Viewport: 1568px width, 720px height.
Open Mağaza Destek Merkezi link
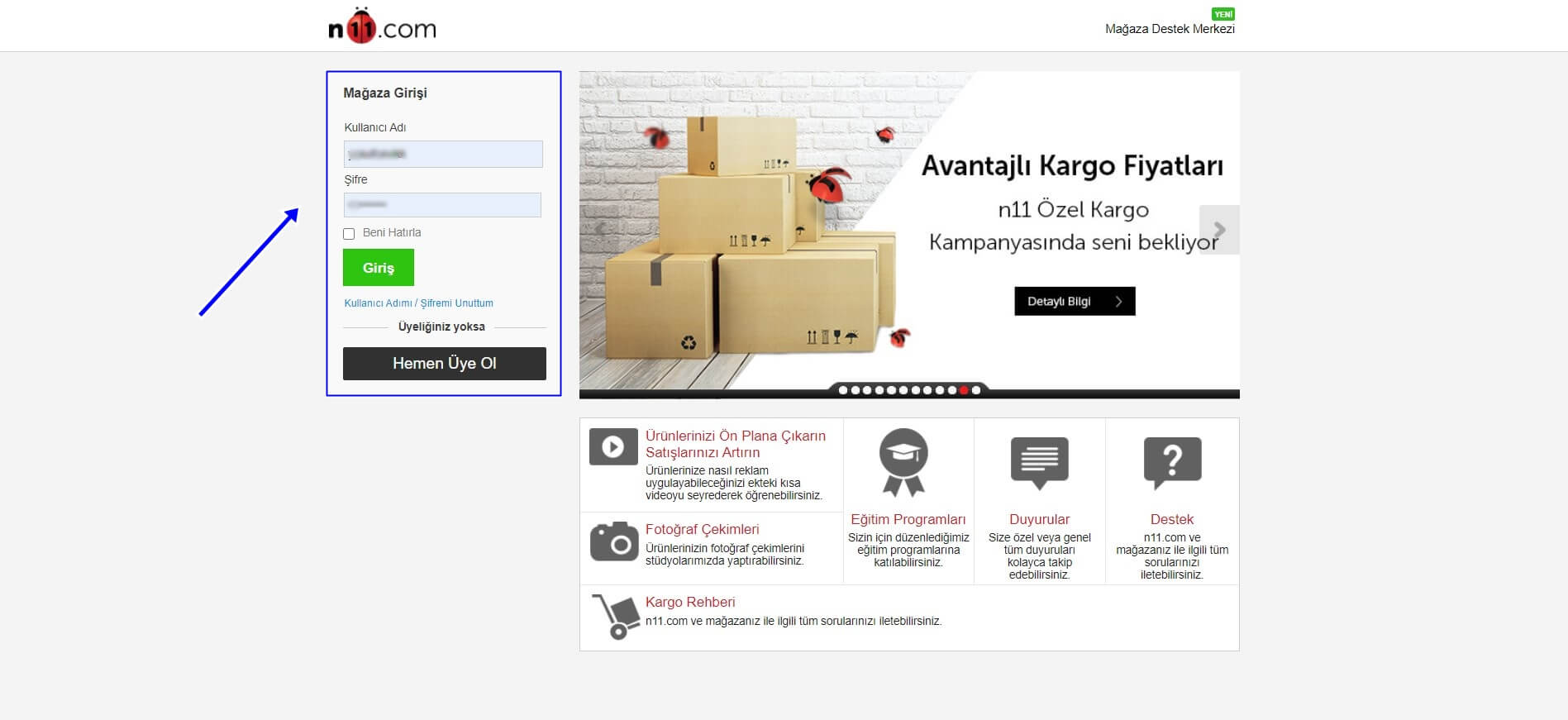[1170, 29]
